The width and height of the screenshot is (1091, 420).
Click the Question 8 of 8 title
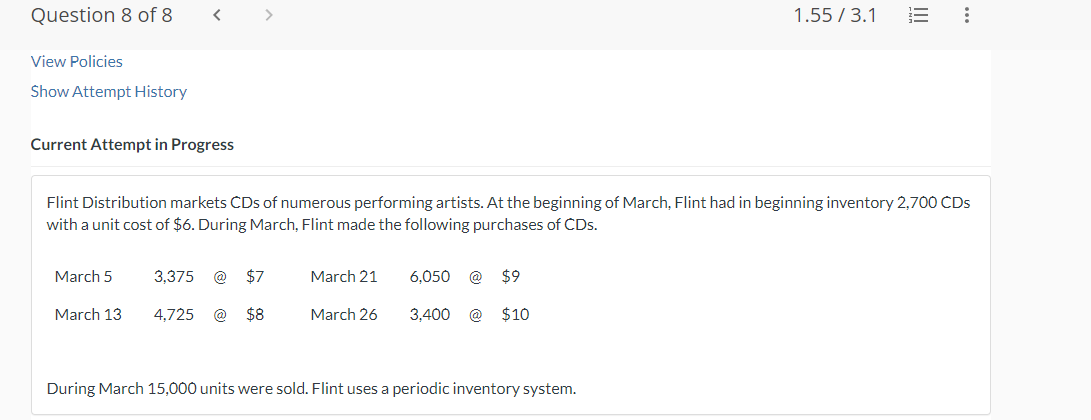tap(101, 16)
